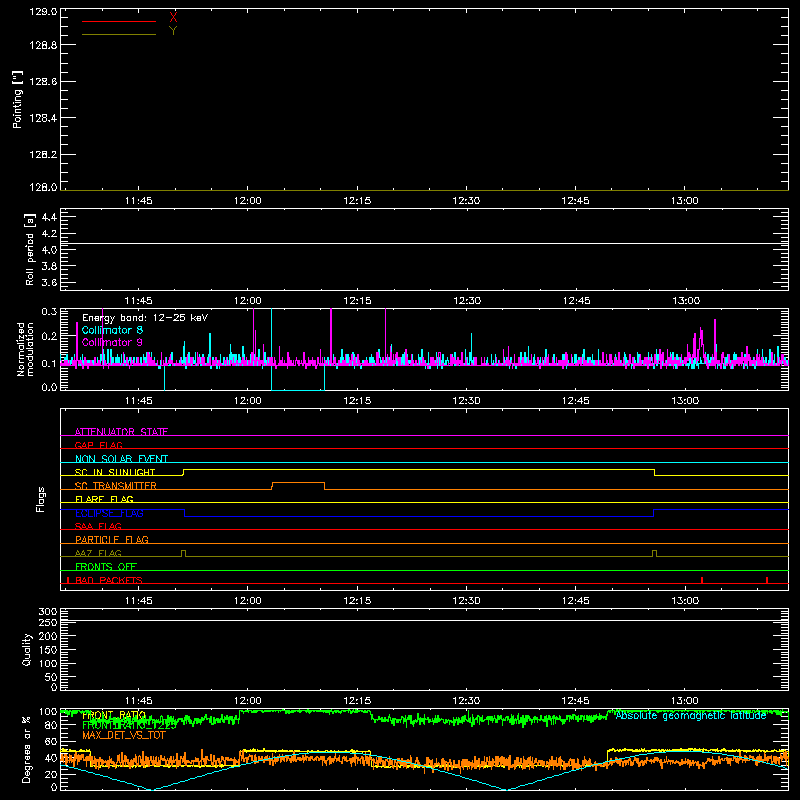
Task: Select the cyan Collimator 8 legend entry
Action: coord(112,330)
